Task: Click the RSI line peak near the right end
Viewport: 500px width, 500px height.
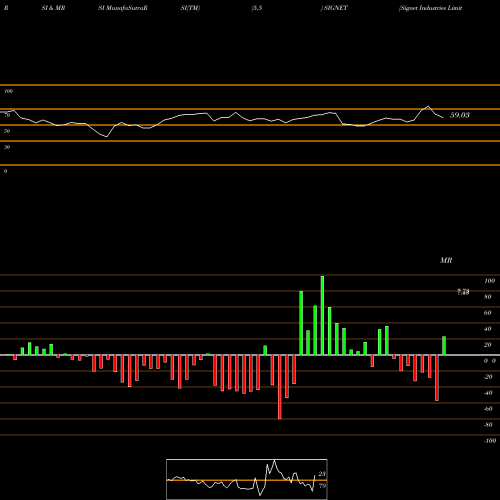Action: [428, 107]
